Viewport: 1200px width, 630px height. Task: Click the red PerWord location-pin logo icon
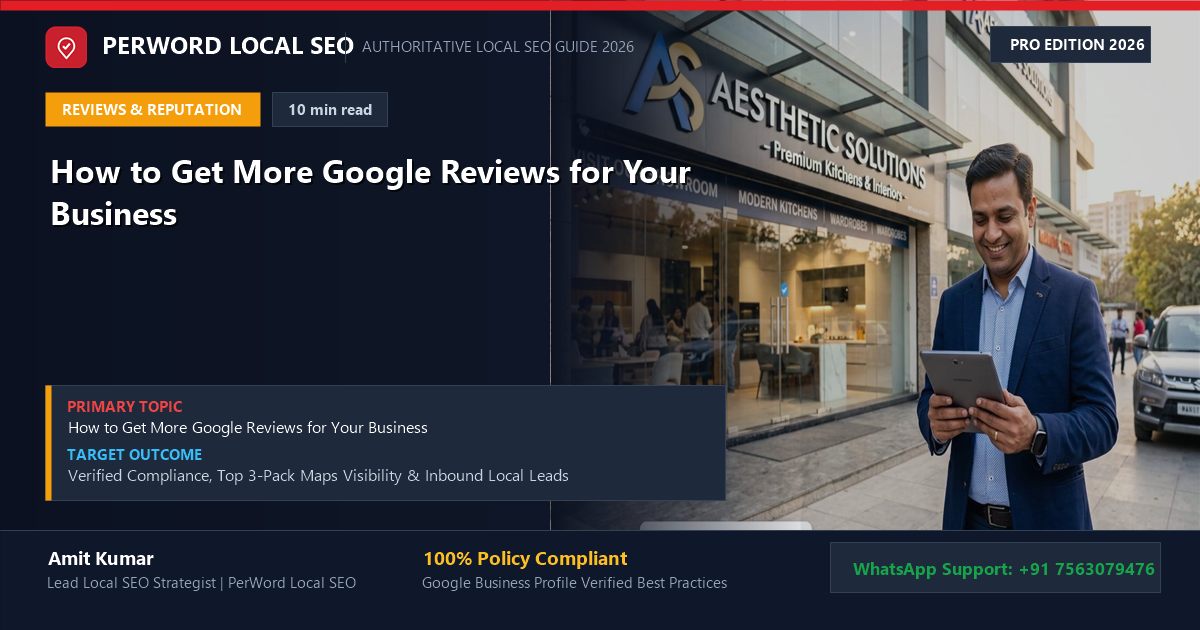[x=66, y=47]
